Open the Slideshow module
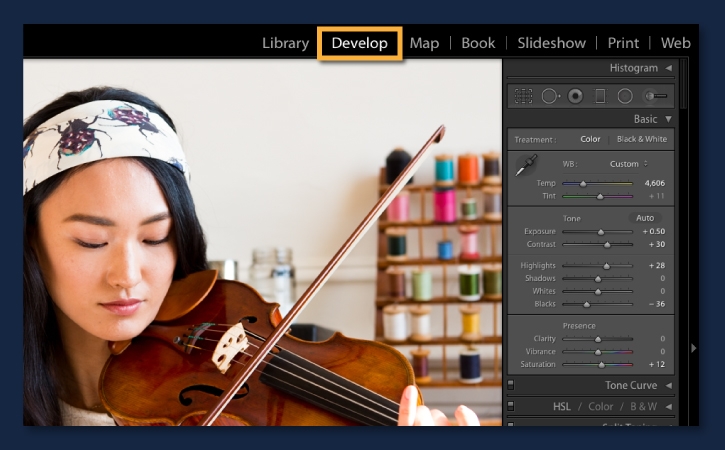 click(x=552, y=43)
